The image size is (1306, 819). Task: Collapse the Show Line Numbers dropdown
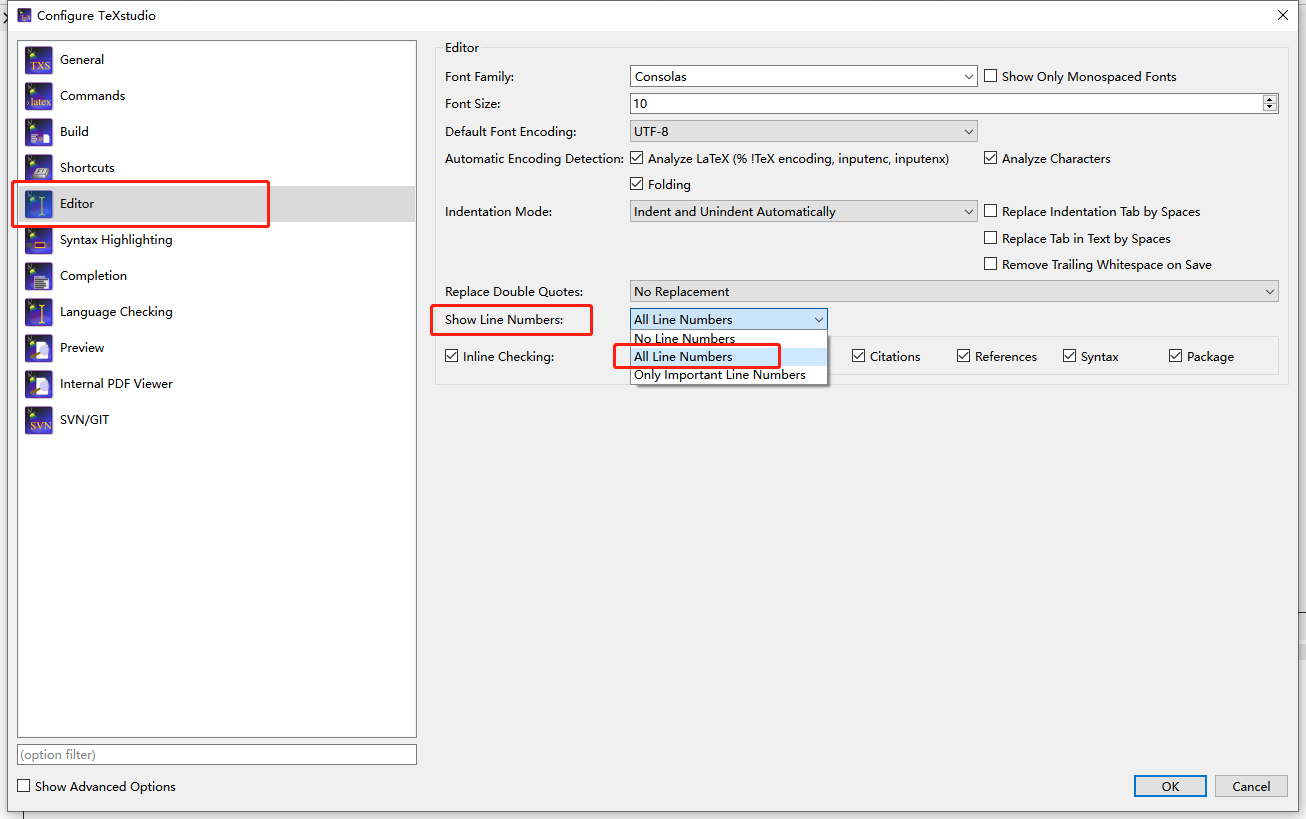click(729, 319)
